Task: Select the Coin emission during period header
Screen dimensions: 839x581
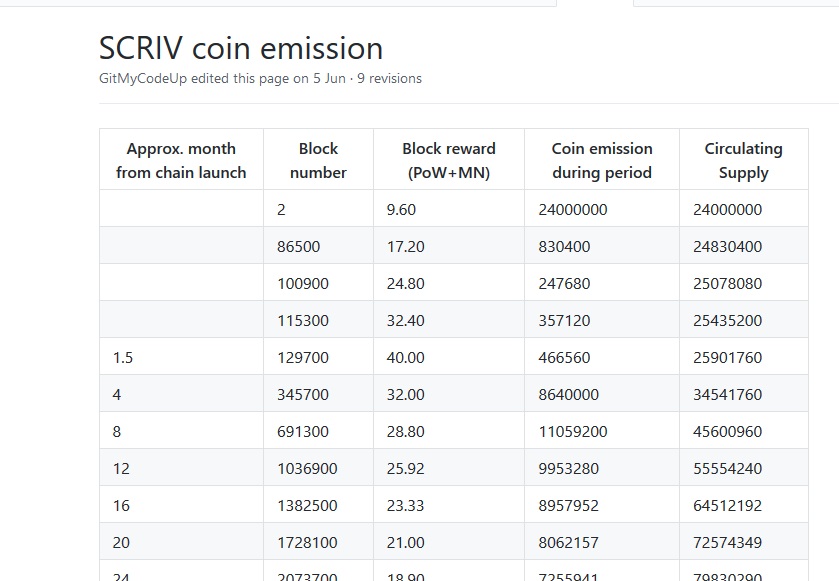Action: click(601, 160)
